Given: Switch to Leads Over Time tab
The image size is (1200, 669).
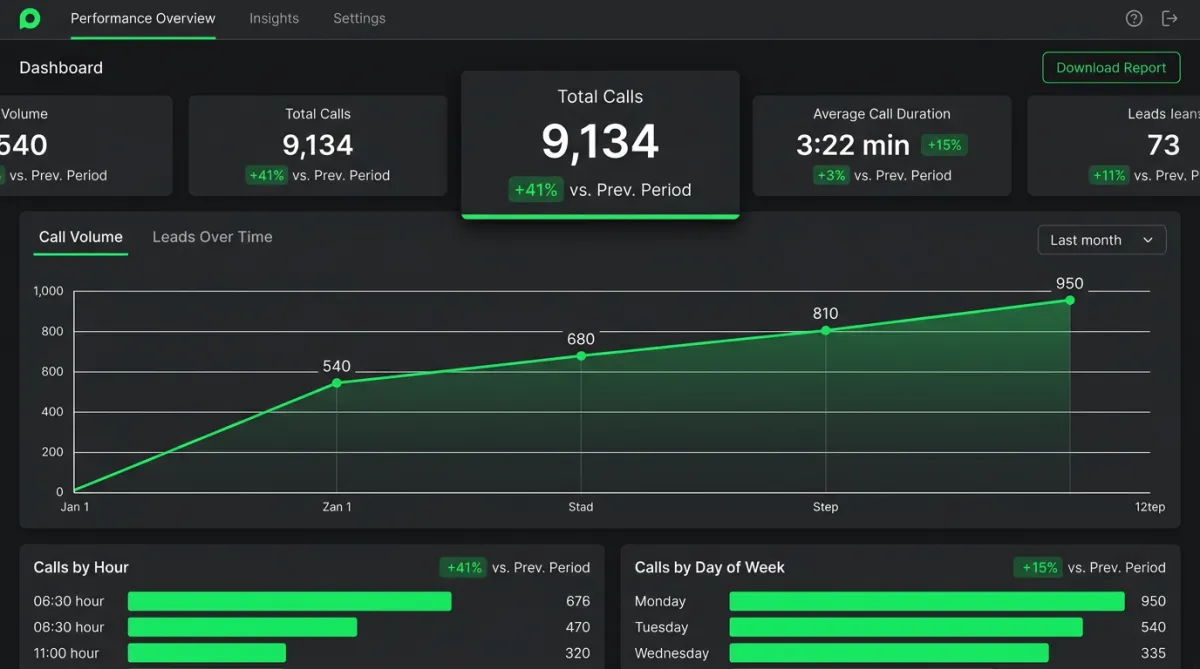Looking at the screenshot, I should (x=212, y=237).
